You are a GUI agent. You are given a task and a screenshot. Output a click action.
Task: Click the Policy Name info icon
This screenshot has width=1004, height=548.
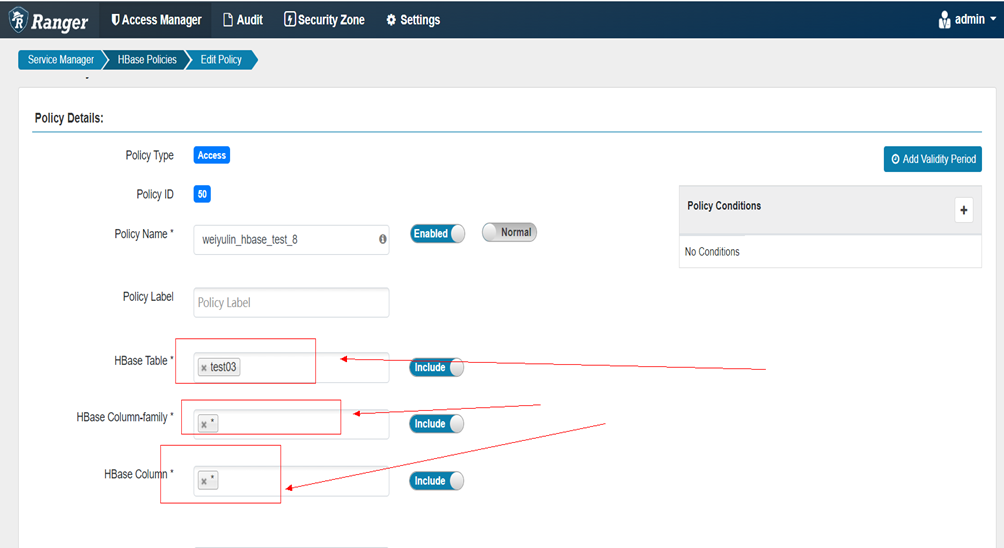click(382, 239)
